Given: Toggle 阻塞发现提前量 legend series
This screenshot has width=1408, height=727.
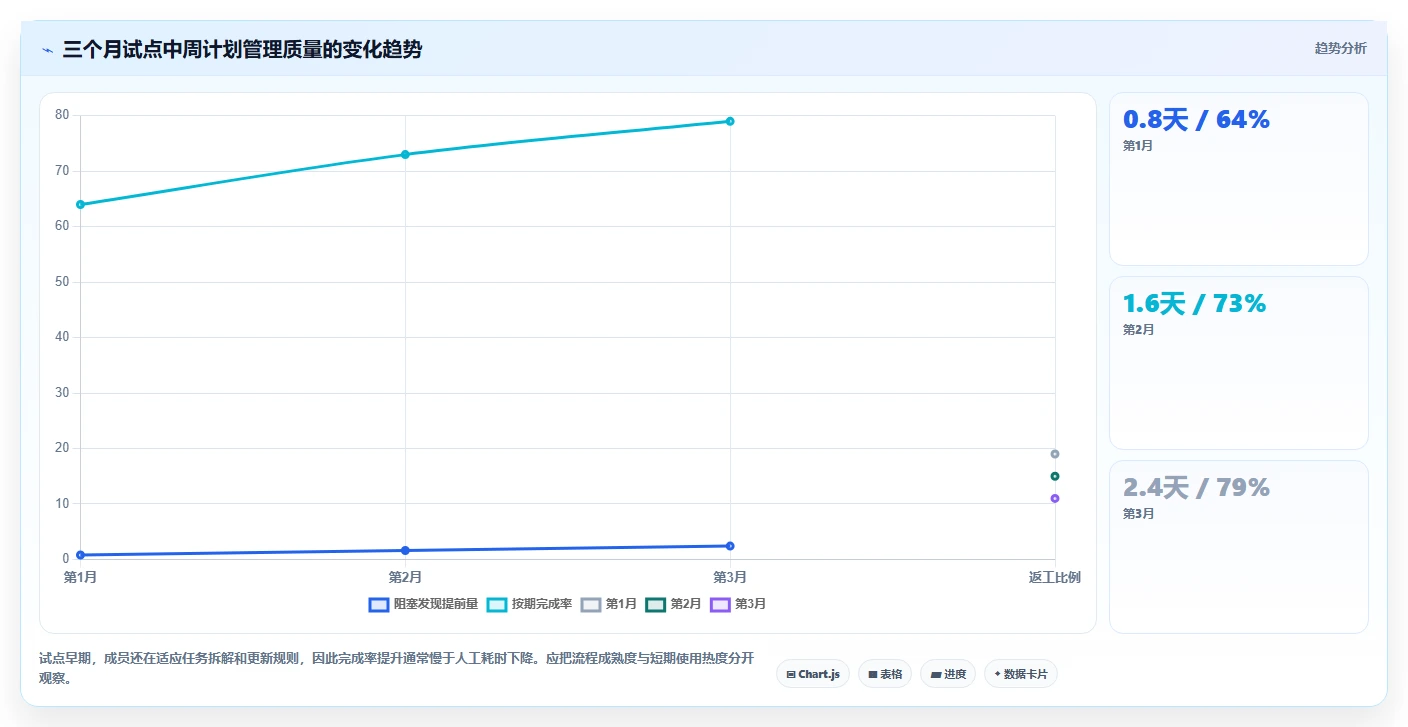Looking at the screenshot, I should click(x=424, y=604).
